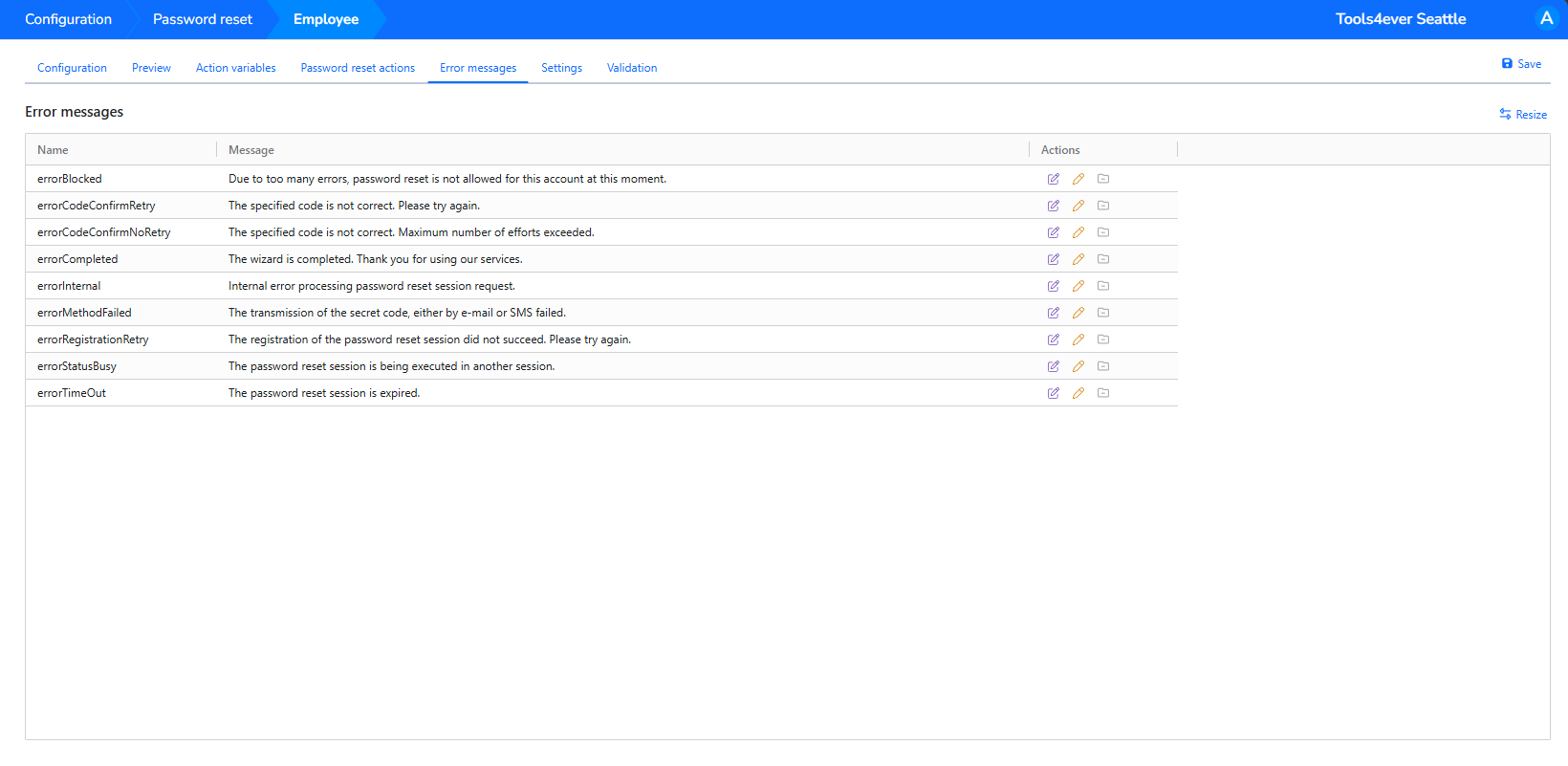
Task: Click orange pencil icon for errorInternal
Action: click(x=1078, y=286)
